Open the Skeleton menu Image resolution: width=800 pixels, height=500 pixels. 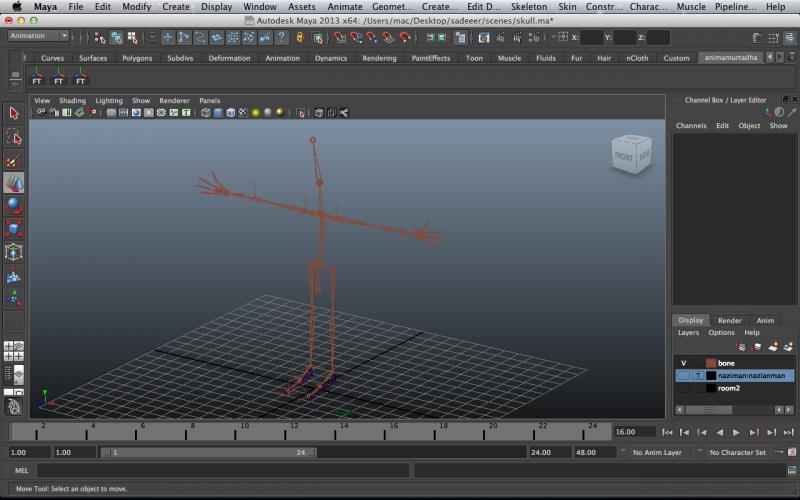point(529,7)
